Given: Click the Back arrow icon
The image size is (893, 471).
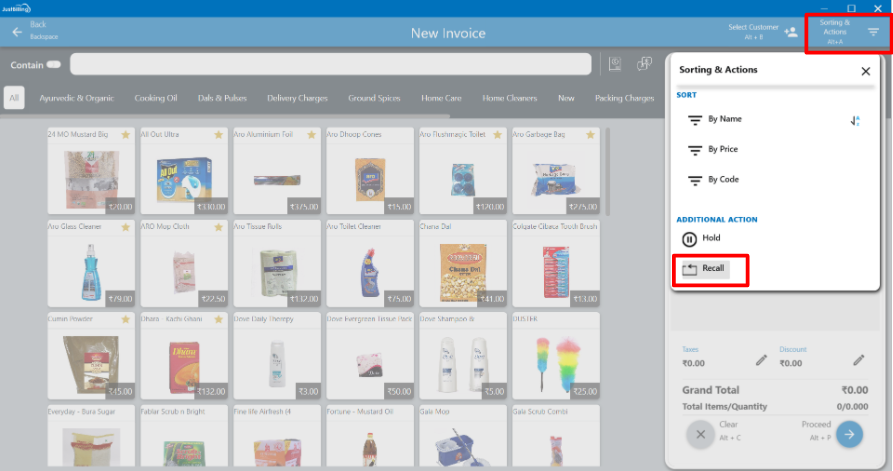Looking at the screenshot, I should (17, 32).
